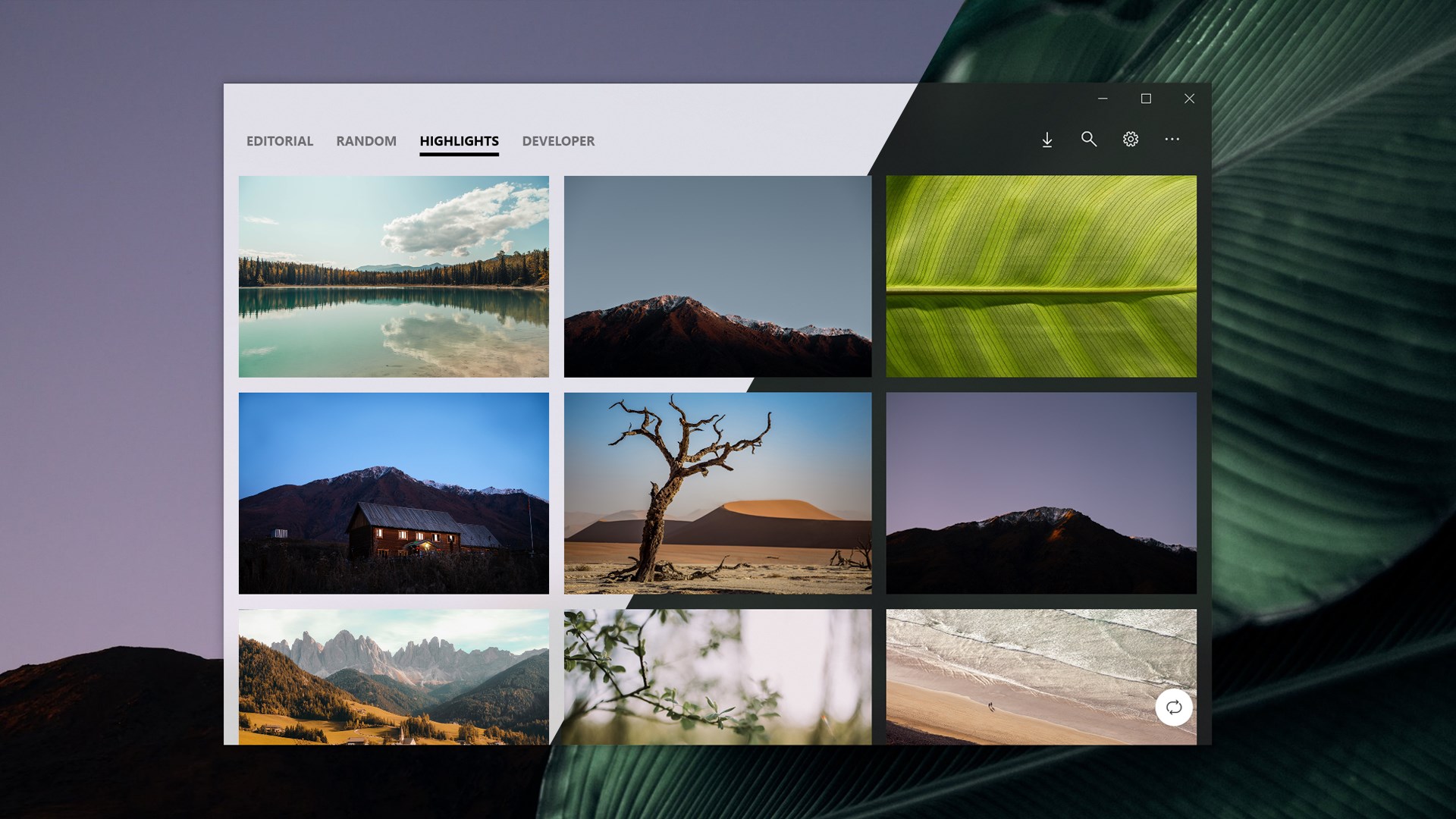Select the wooden cabin mountain photo

tap(394, 493)
